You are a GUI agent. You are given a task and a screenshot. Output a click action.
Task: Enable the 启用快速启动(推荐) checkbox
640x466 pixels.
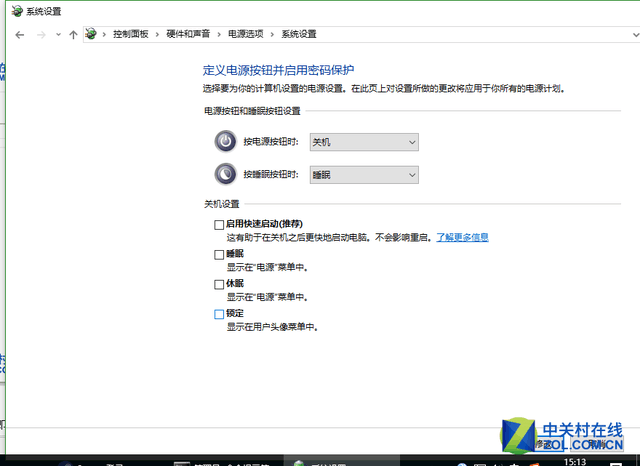pyautogui.click(x=219, y=226)
